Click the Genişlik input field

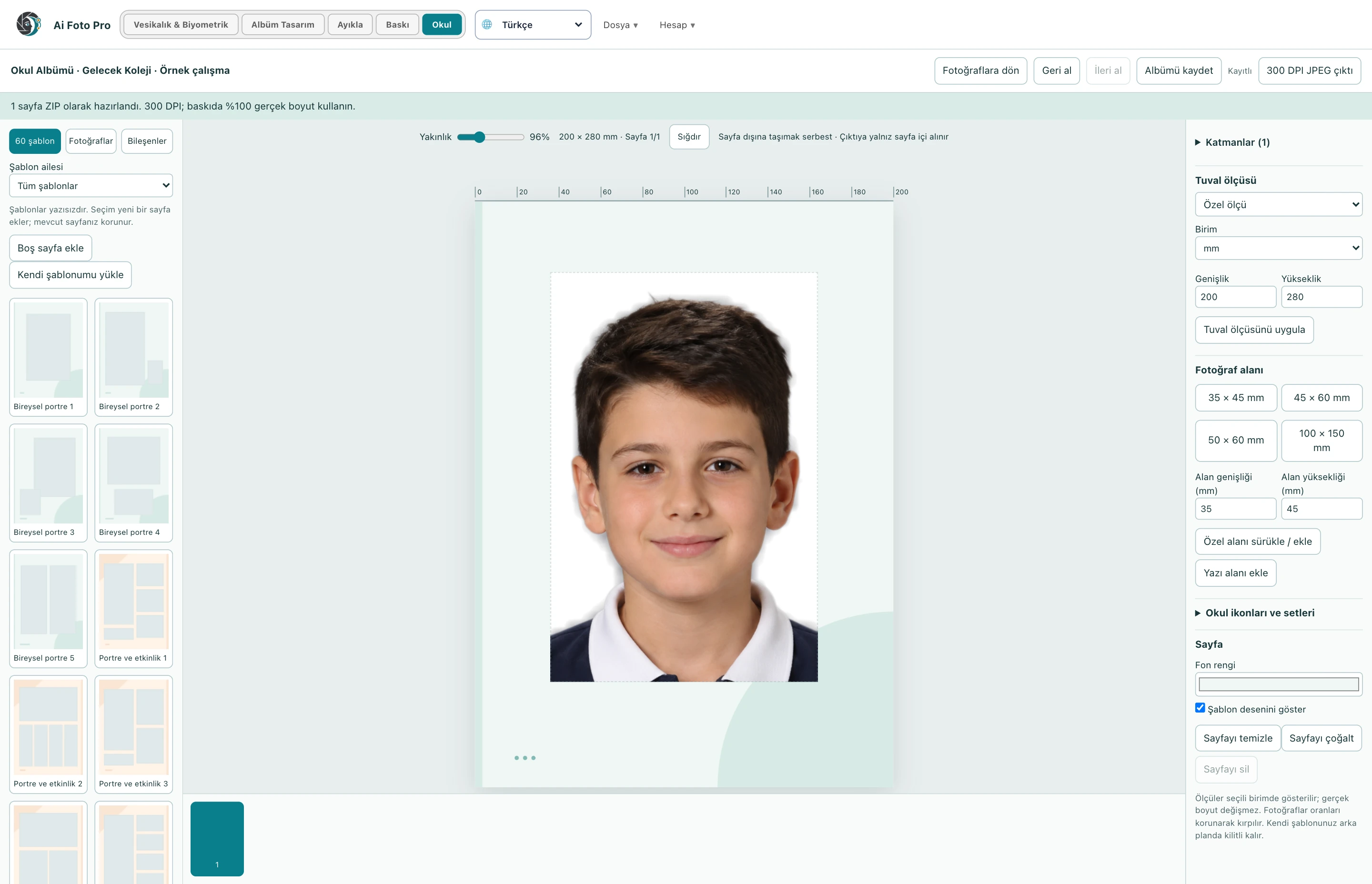1235,297
